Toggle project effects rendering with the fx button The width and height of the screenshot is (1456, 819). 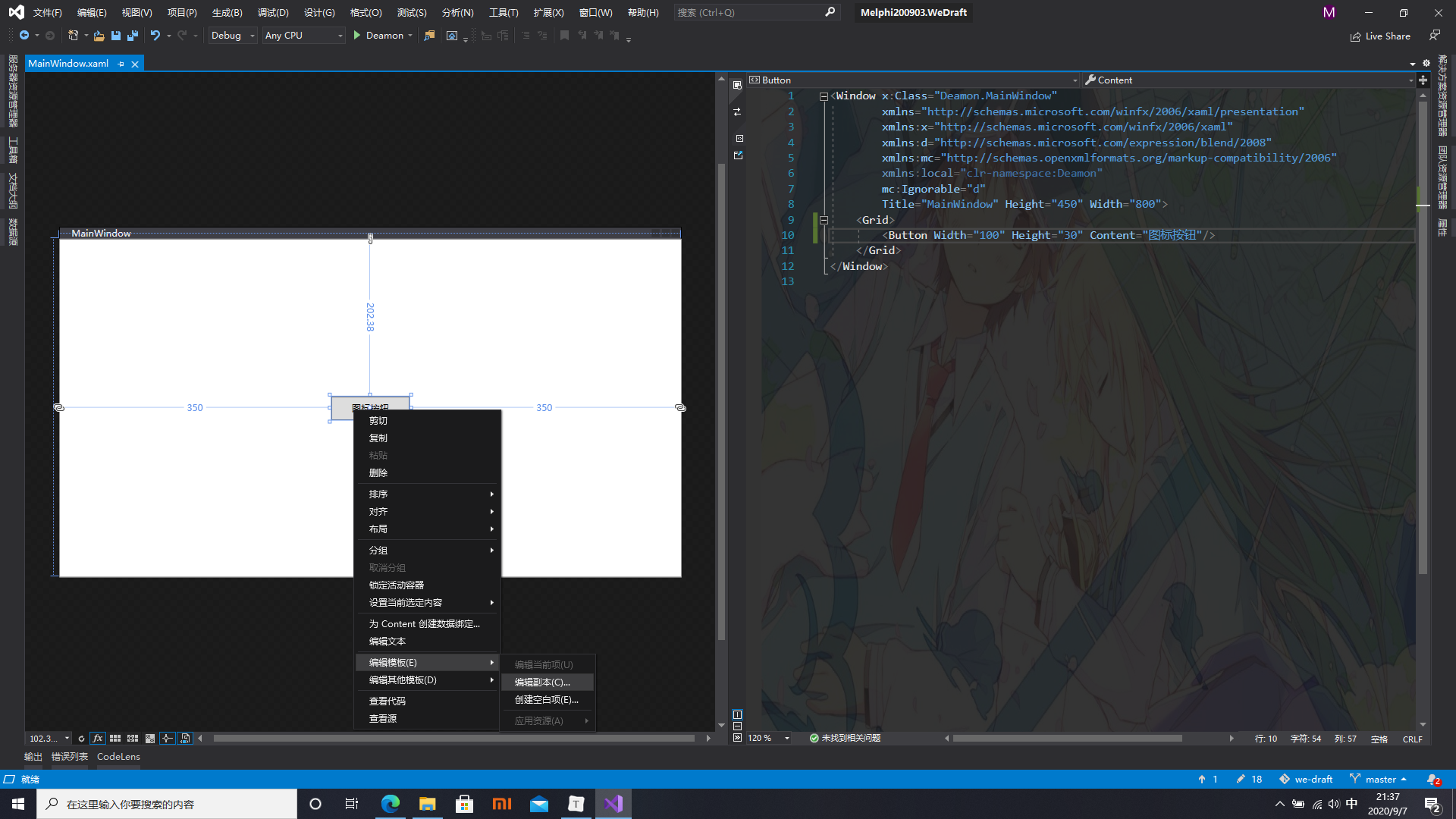[x=97, y=738]
